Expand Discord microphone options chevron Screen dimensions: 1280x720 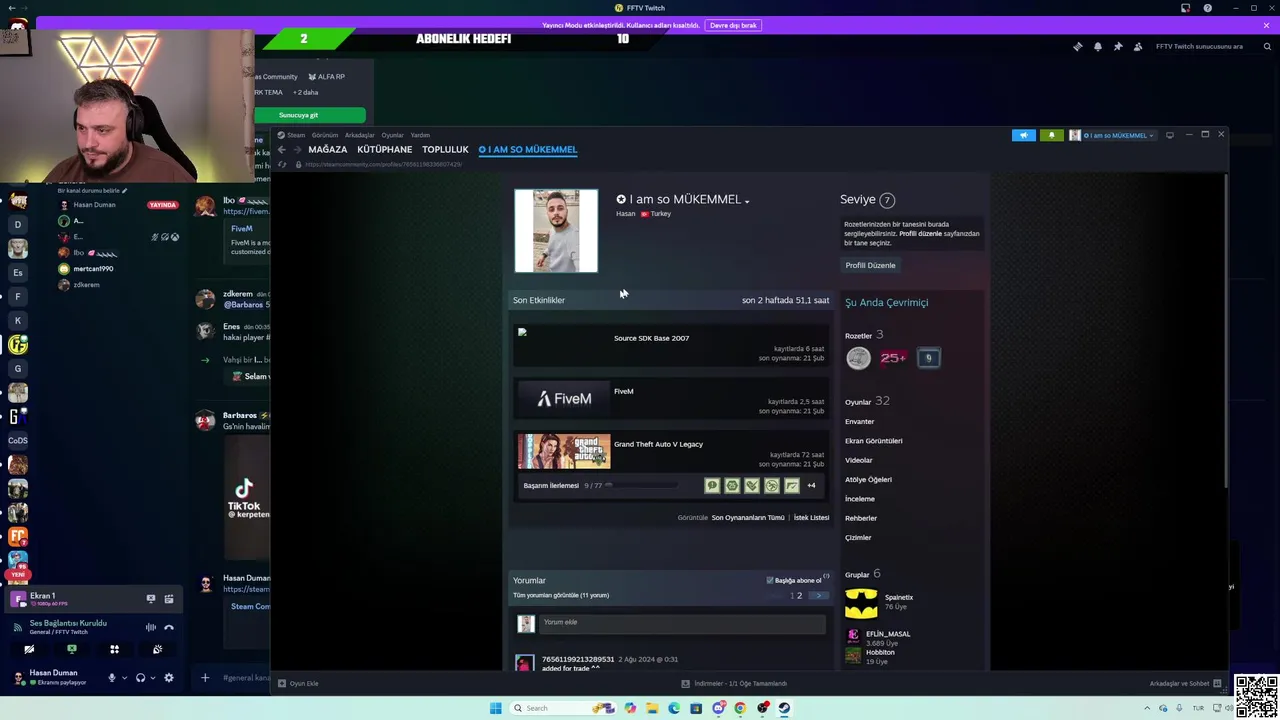(x=124, y=678)
